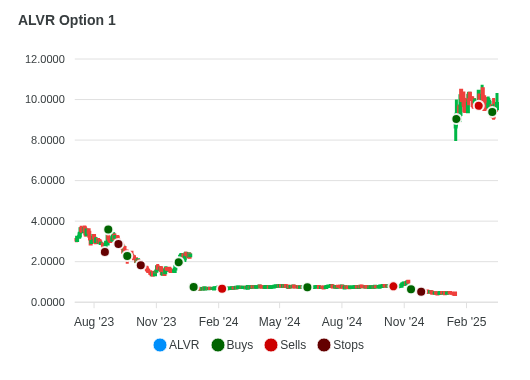Viewport: 530px width, 380px height.
Task: Click the stop marker just before Nov '23
Action: pyautogui.click(x=141, y=265)
